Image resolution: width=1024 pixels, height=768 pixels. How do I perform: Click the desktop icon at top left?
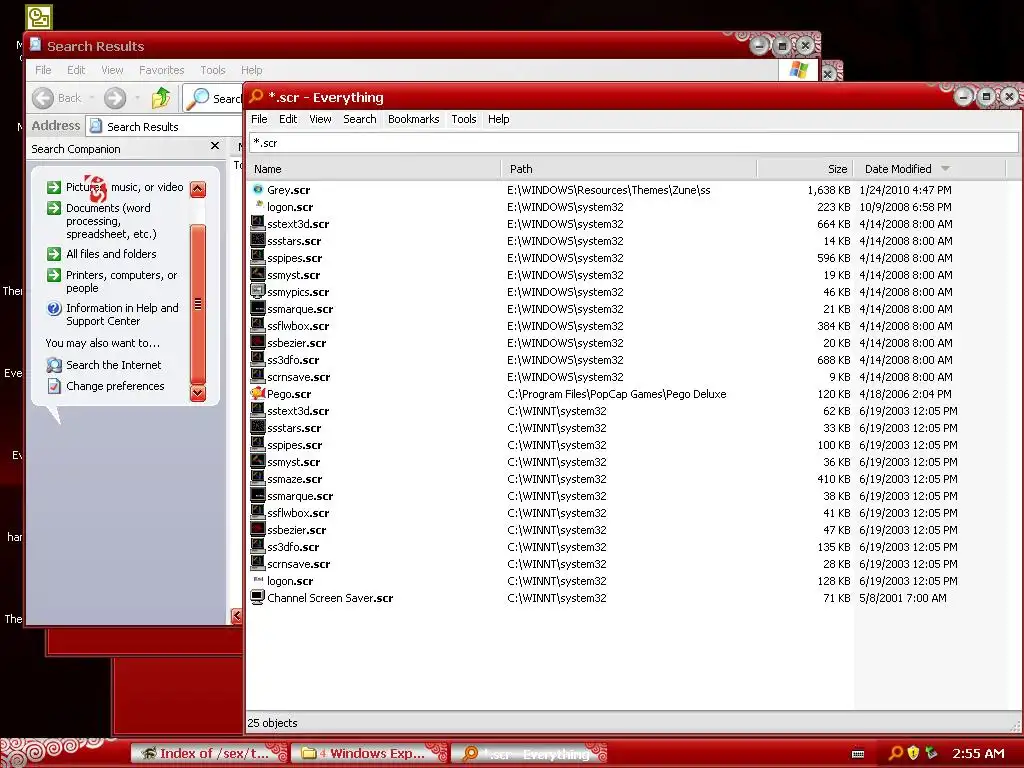click(x=39, y=17)
